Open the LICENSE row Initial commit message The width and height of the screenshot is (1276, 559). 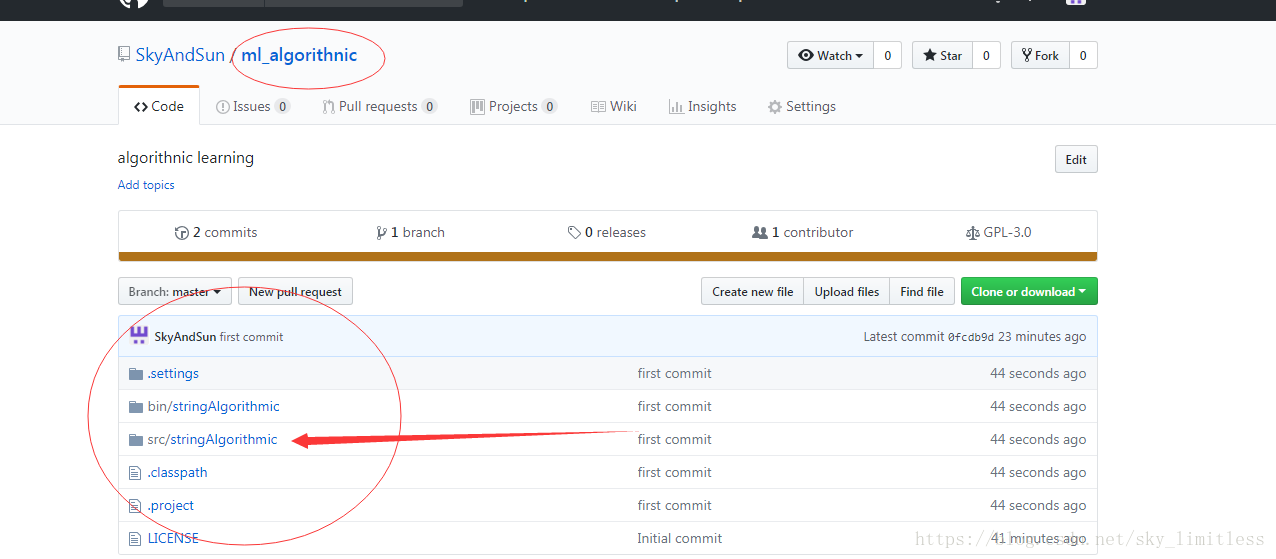point(679,538)
